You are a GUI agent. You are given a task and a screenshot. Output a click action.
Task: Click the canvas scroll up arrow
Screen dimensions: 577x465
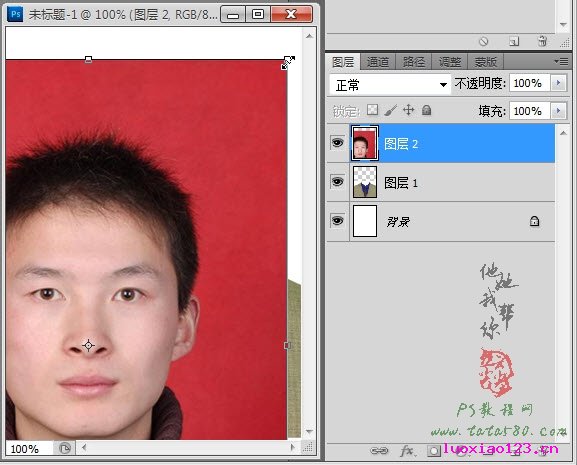309,36
